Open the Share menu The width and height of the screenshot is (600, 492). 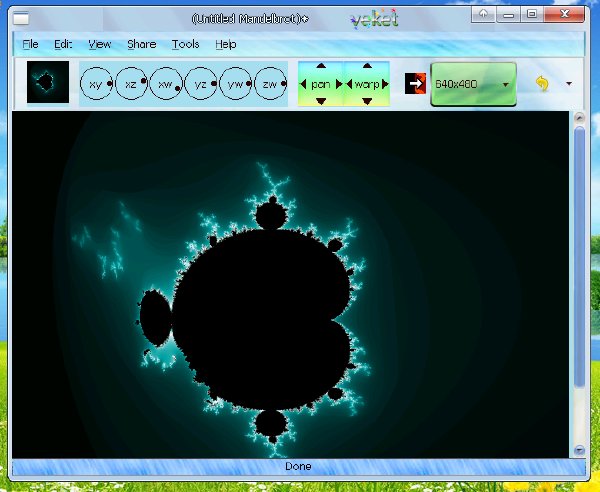coord(142,44)
